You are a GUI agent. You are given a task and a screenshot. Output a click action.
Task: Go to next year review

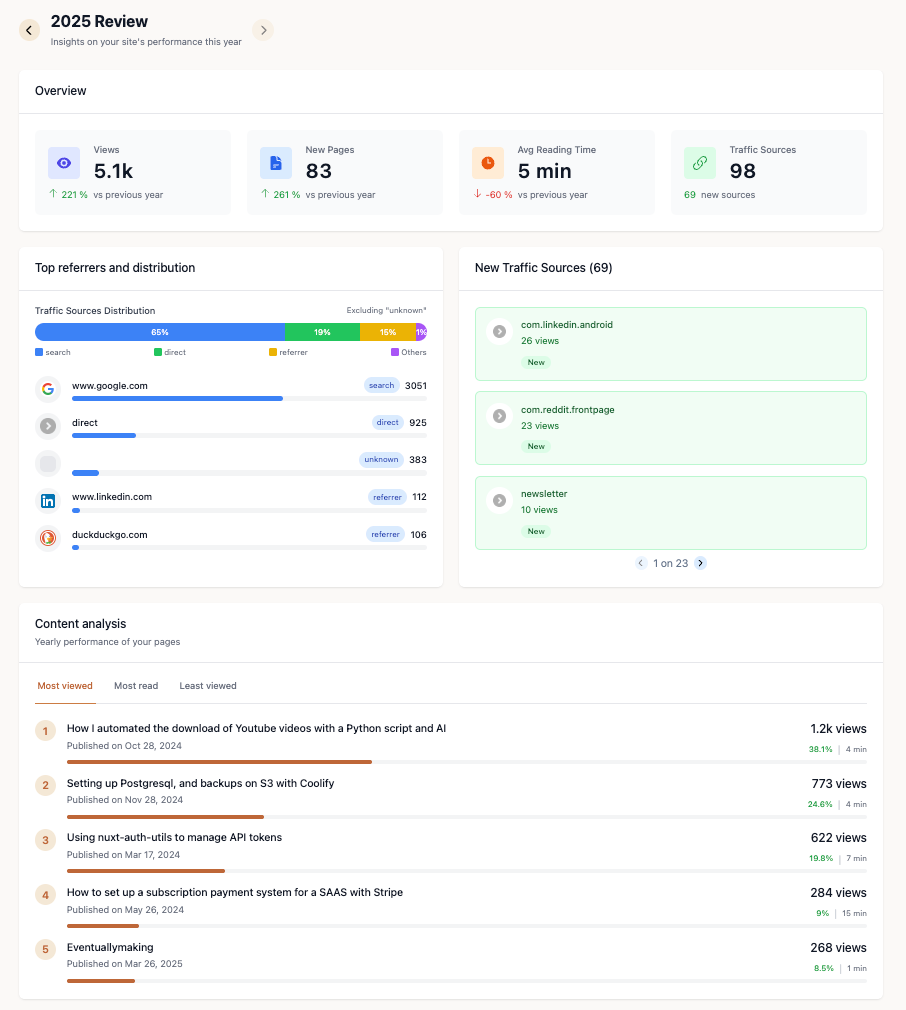click(263, 30)
